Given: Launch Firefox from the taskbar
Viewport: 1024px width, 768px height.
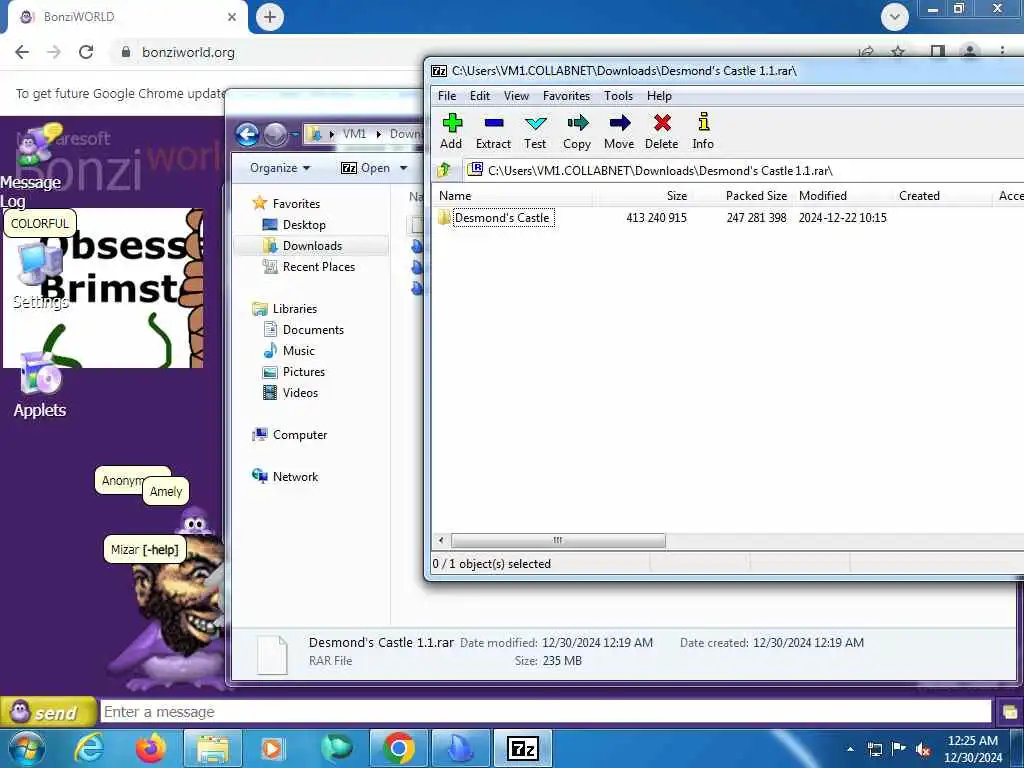Looking at the screenshot, I should pos(150,749).
